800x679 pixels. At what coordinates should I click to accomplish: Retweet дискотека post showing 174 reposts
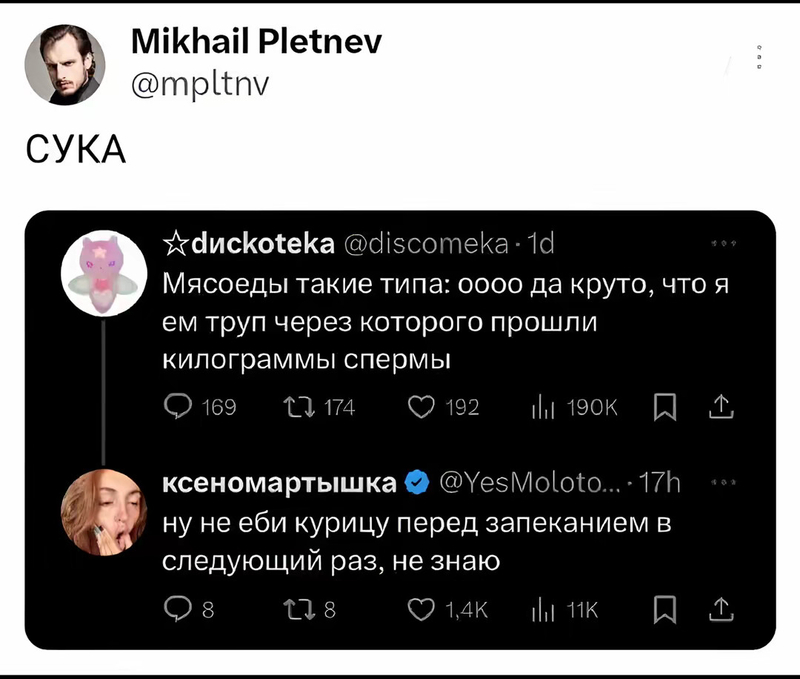pos(299,407)
